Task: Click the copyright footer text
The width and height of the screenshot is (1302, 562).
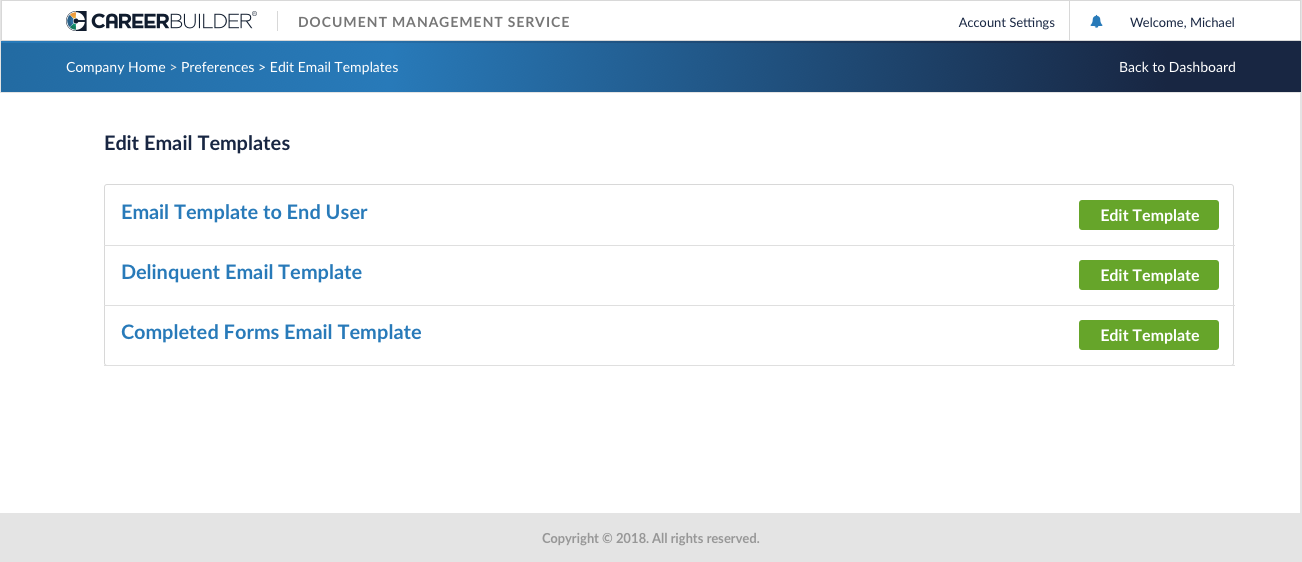Action: coord(651,538)
